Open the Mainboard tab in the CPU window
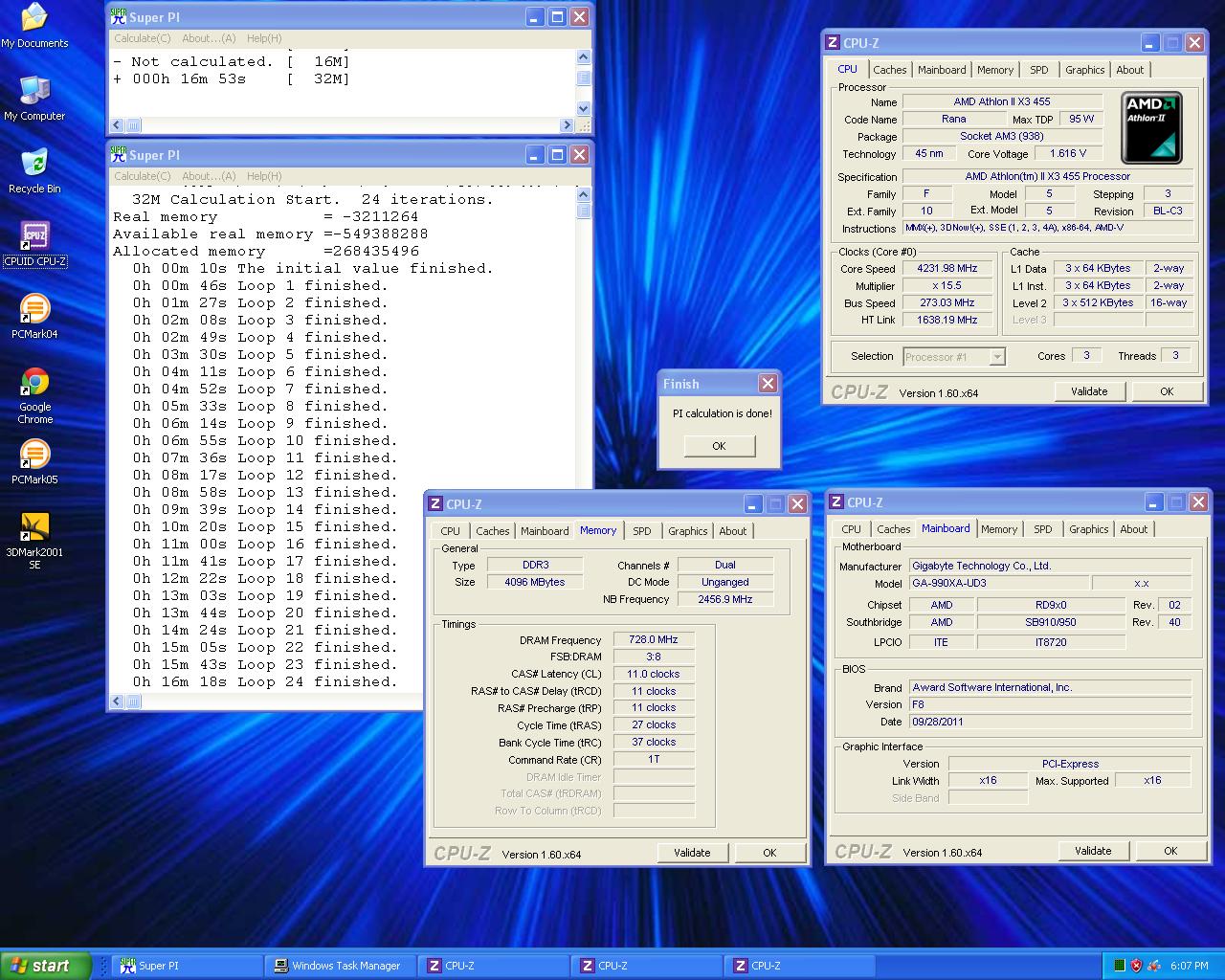The height and width of the screenshot is (980, 1225). tap(942, 70)
